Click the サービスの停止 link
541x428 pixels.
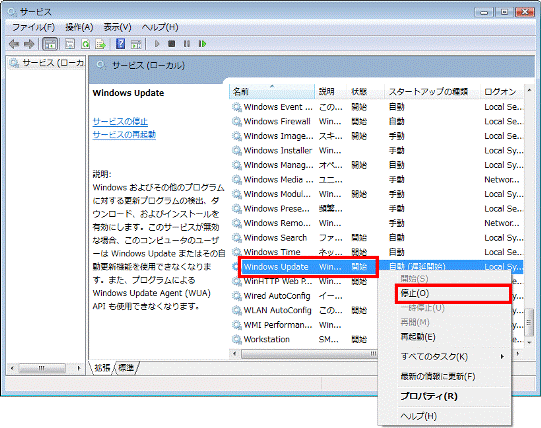tap(120, 121)
